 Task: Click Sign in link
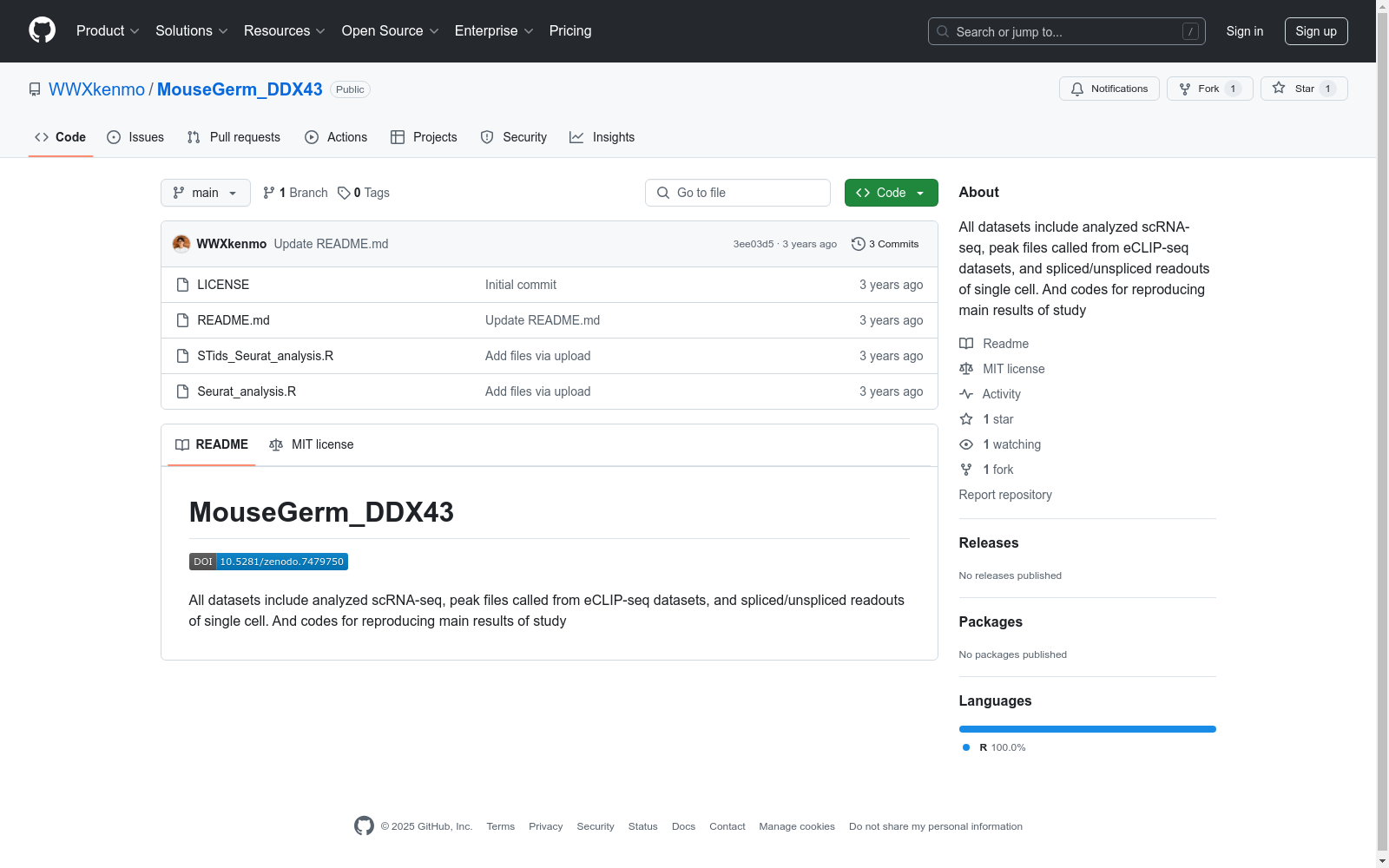(x=1244, y=31)
